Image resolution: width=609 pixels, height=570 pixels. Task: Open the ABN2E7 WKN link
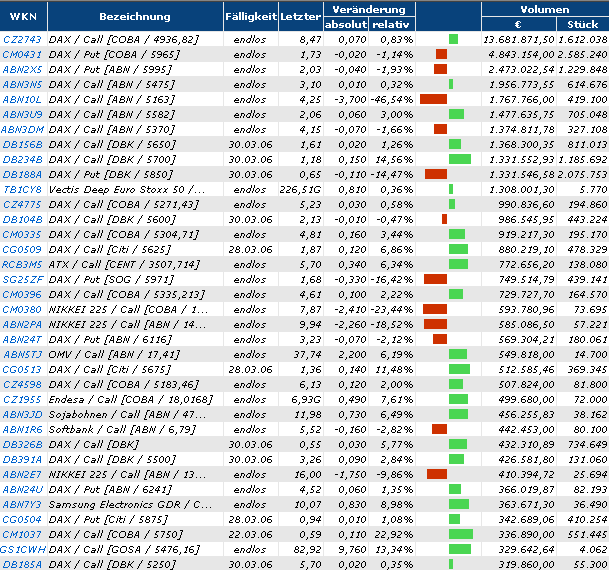22,474
